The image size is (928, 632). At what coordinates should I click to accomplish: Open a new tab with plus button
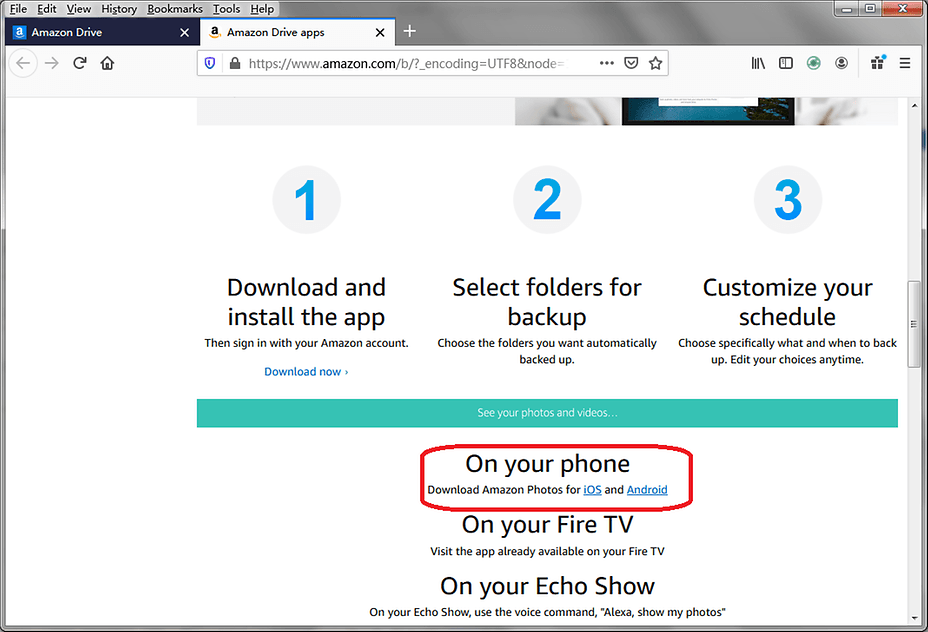coord(410,31)
